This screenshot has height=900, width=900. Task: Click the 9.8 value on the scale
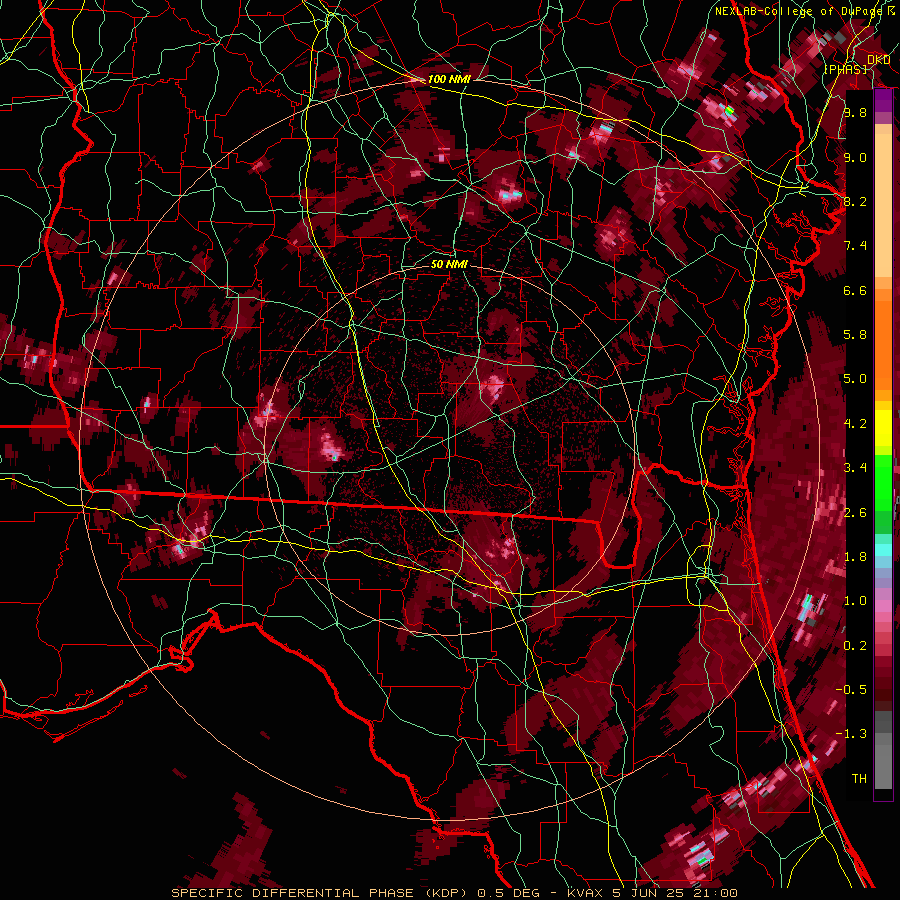(855, 112)
